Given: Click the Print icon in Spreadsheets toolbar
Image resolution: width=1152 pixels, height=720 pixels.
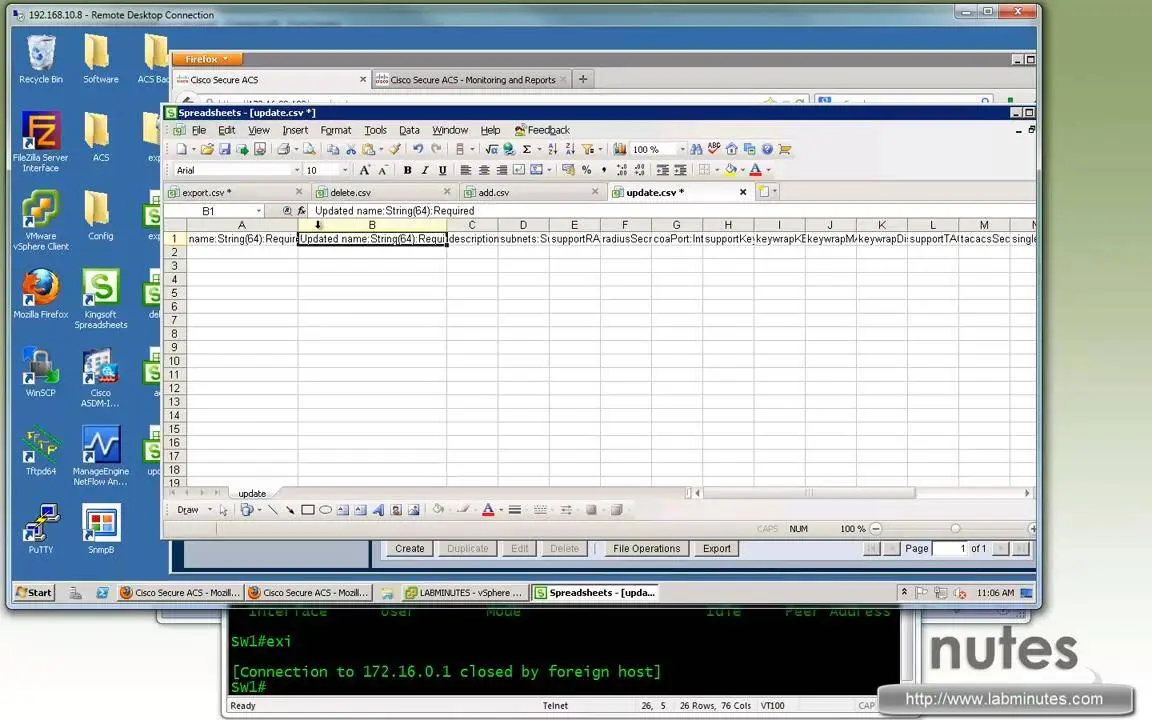Looking at the screenshot, I should coord(283,149).
